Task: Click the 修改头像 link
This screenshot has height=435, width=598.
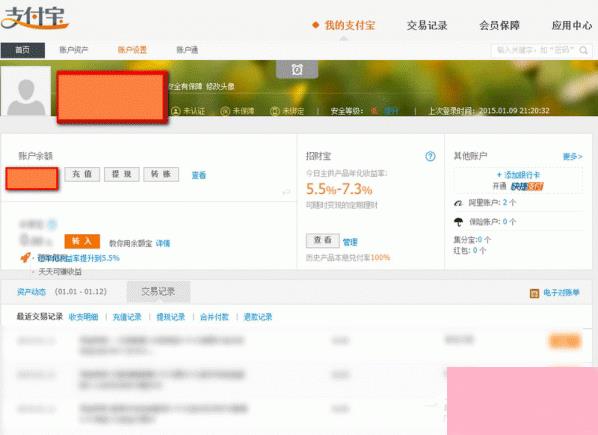Action: [x=220, y=87]
